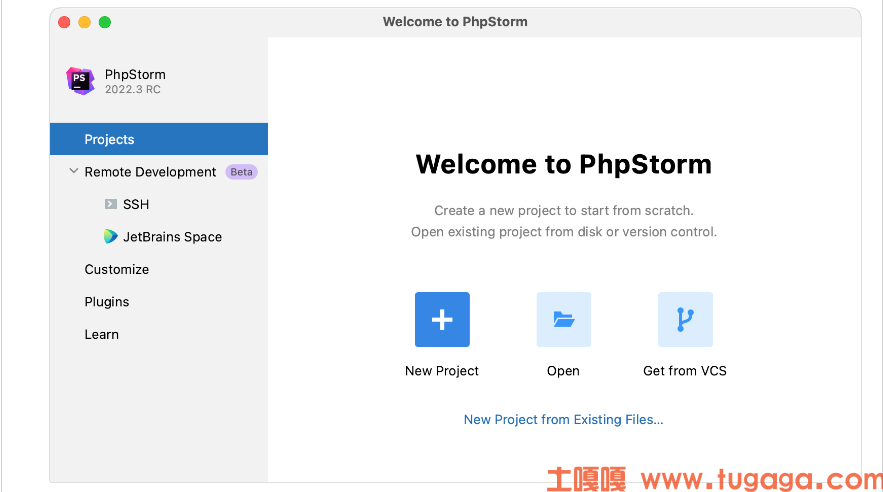Image resolution: width=883 pixels, height=492 pixels.
Task: Select the Projects tab
Action: click(159, 139)
